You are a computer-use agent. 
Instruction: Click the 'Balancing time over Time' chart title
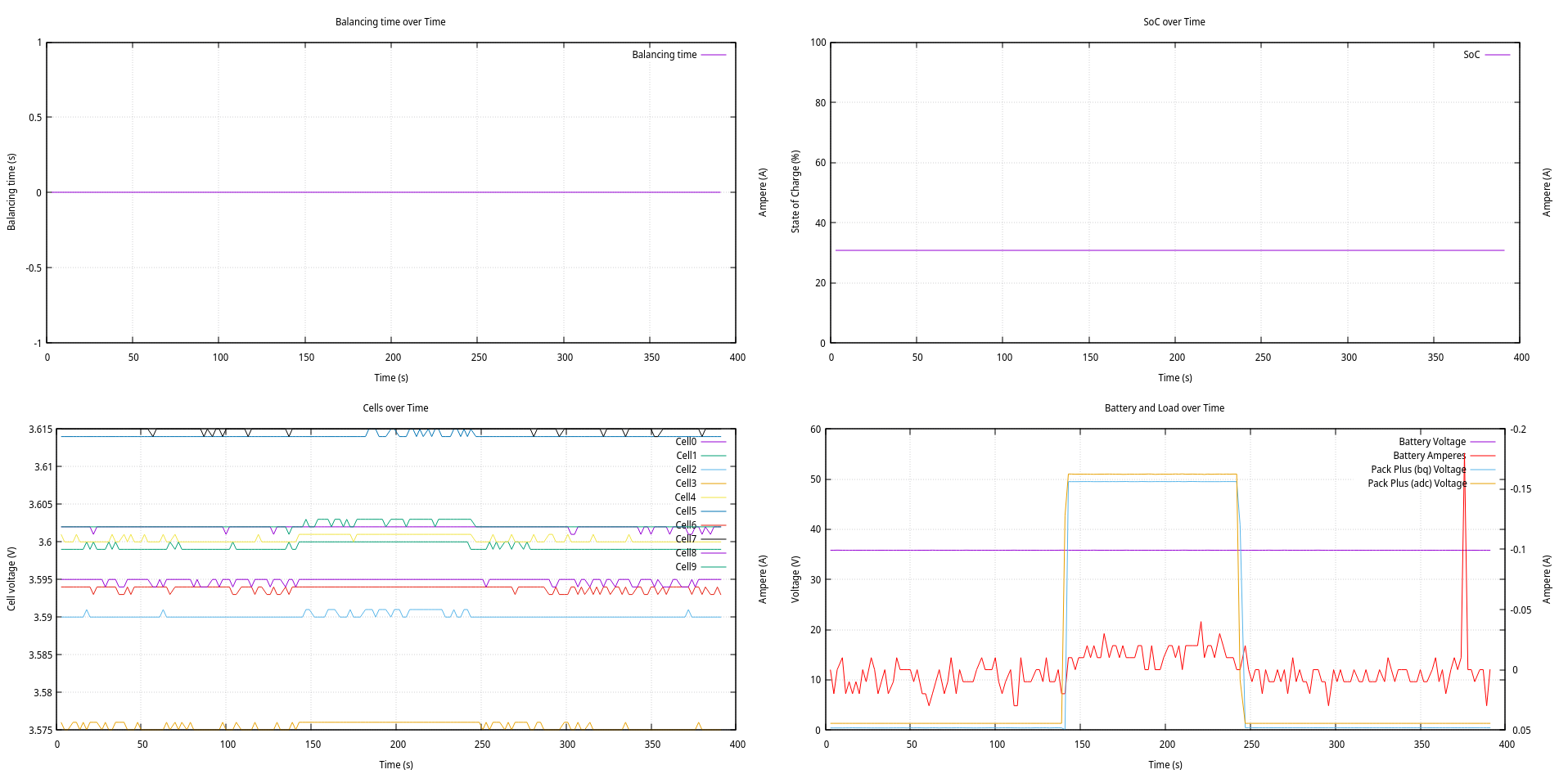pyautogui.click(x=390, y=22)
